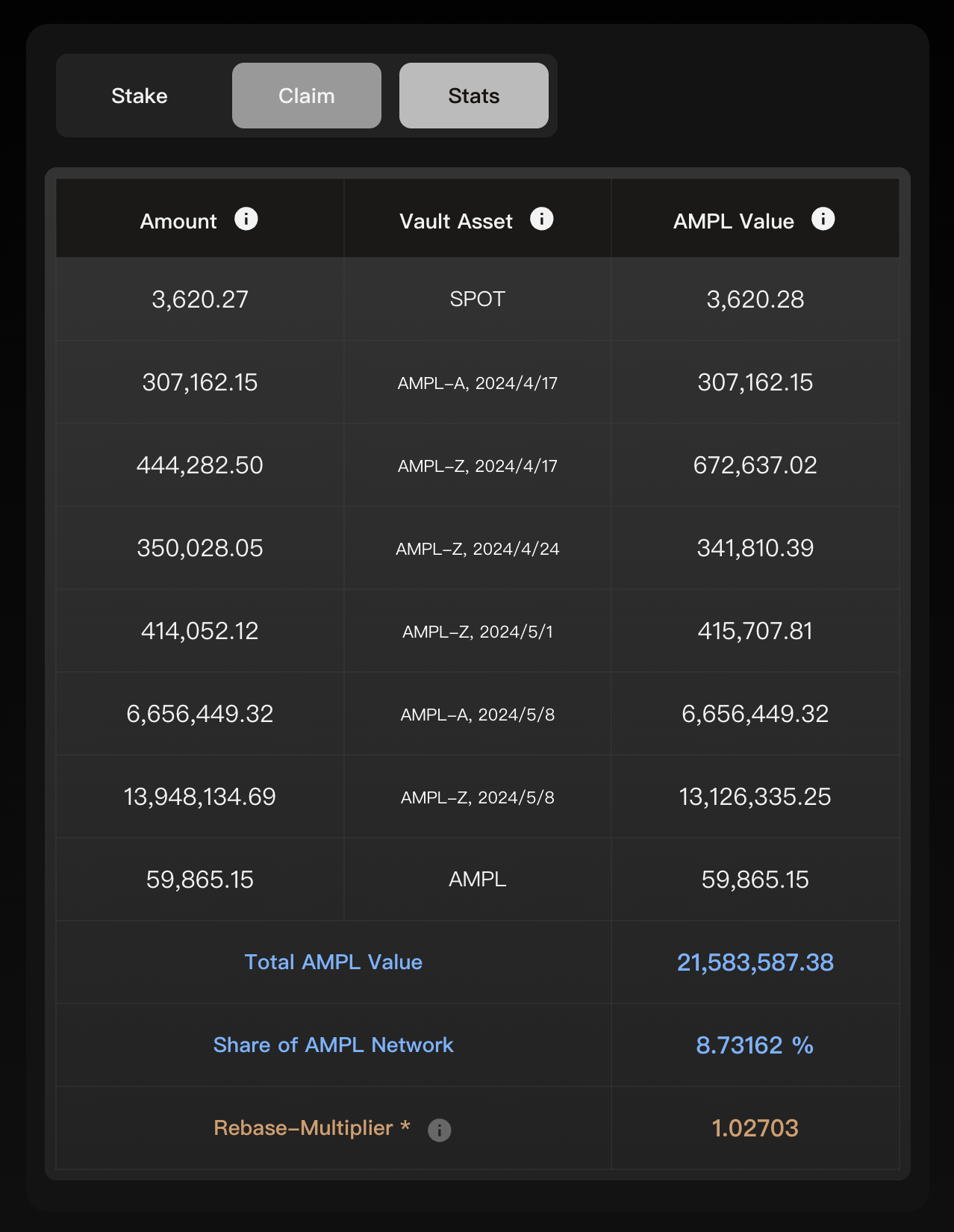Click the Share of AMPL Network label
The image size is (954, 1232).
pyautogui.click(x=333, y=1045)
